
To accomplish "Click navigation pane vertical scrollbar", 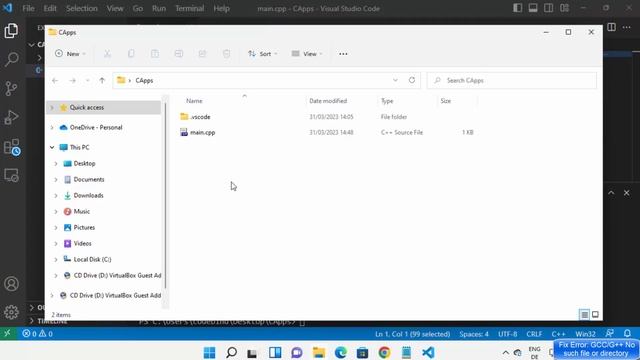I will tap(165, 195).
